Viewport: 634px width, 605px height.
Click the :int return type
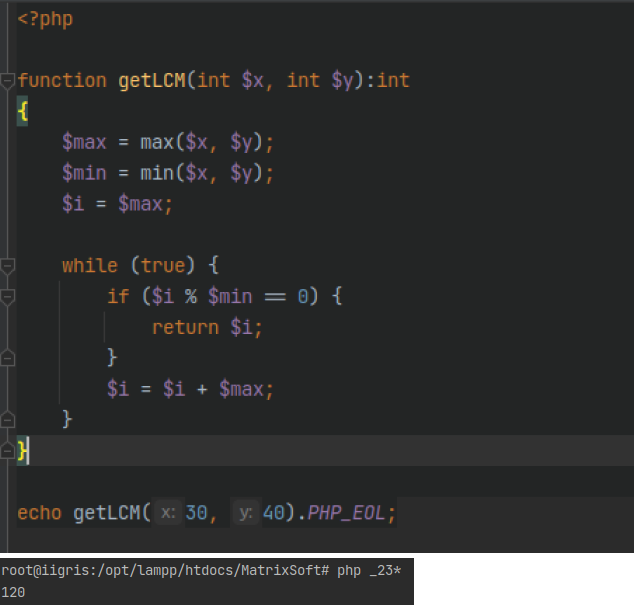(388, 80)
